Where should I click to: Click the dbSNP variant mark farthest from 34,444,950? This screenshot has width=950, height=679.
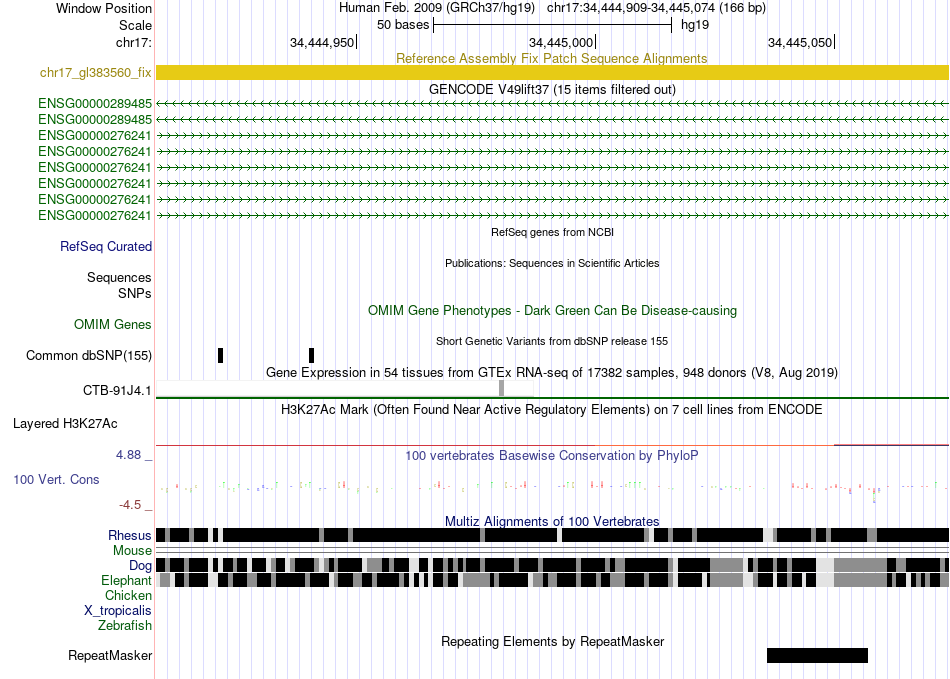(221, 356)
